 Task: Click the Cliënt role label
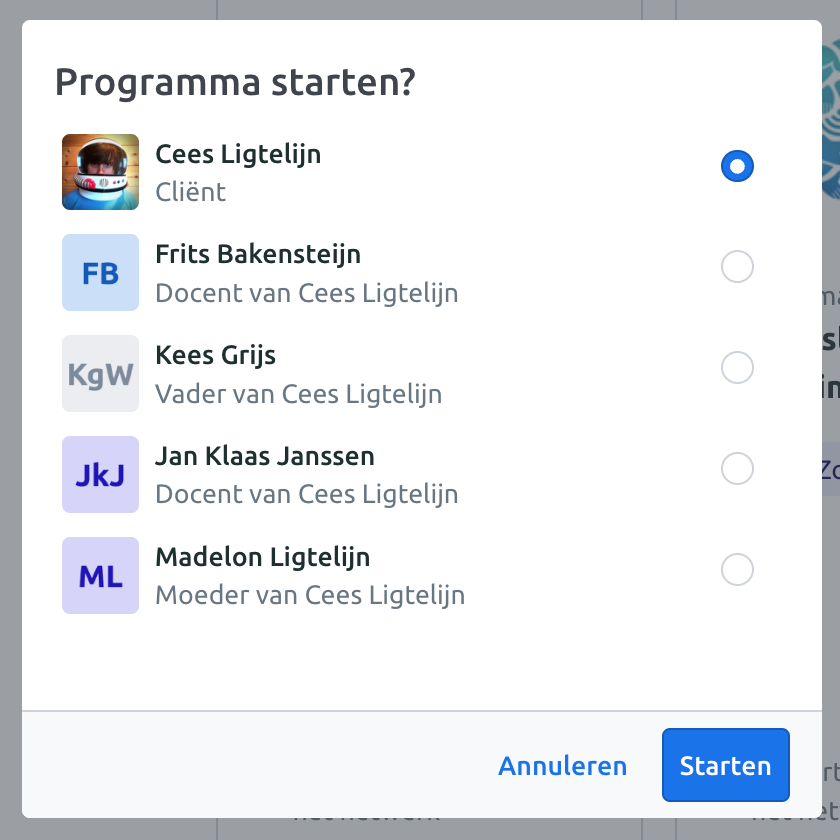[191, 192]
